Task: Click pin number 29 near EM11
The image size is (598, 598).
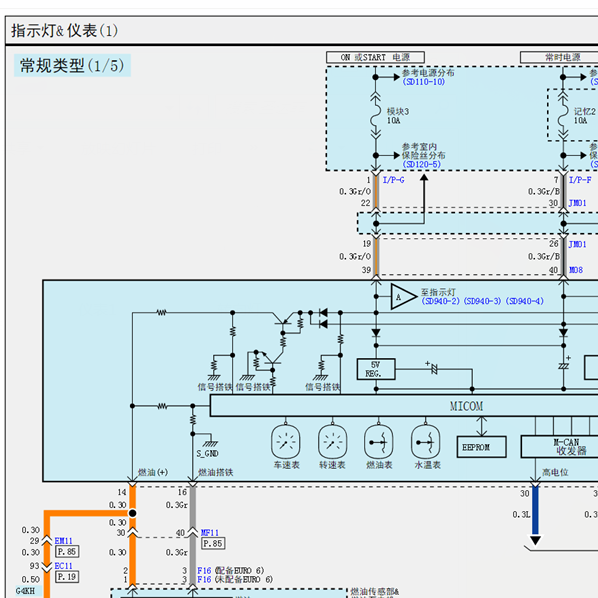Action: tap(35, 541)
